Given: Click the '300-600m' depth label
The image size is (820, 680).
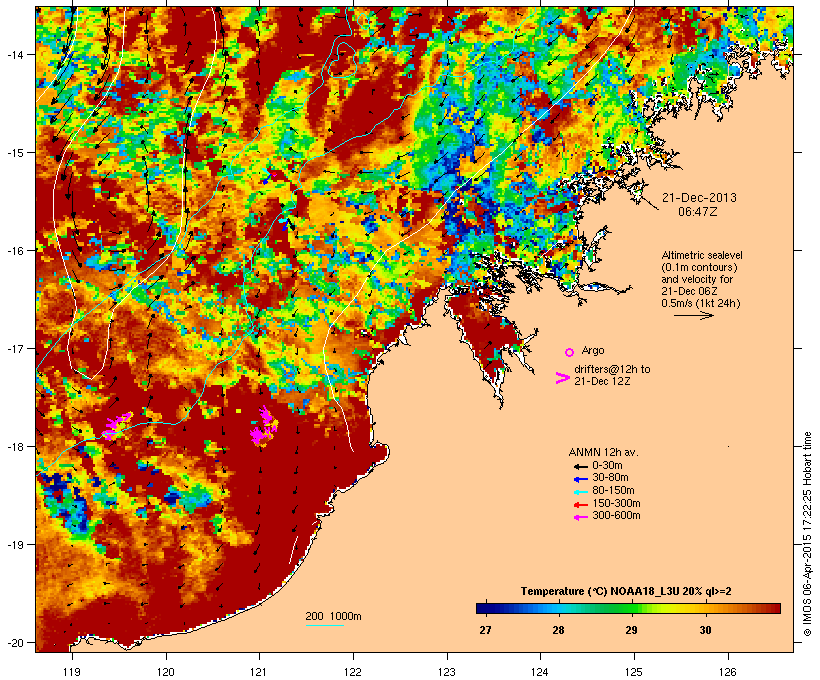Looking at the screenshot, I should pos(616,516).
